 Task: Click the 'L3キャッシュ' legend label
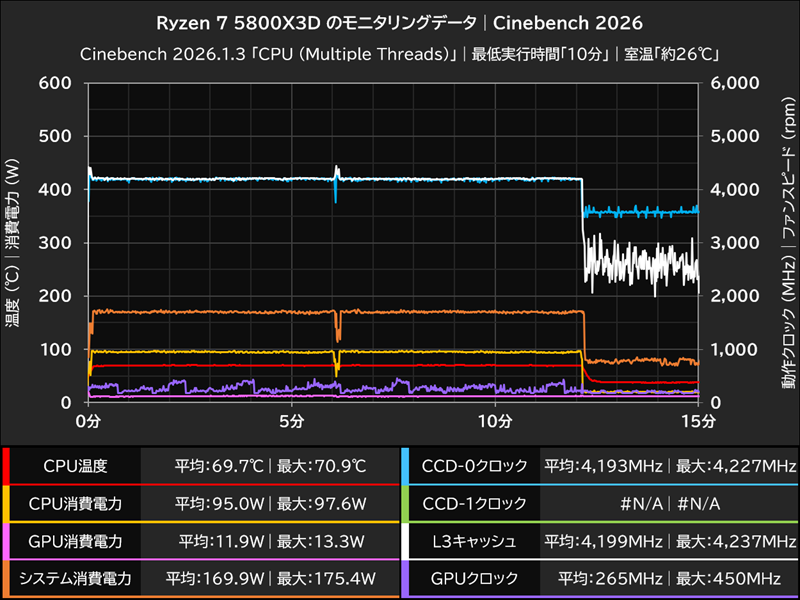474,541
